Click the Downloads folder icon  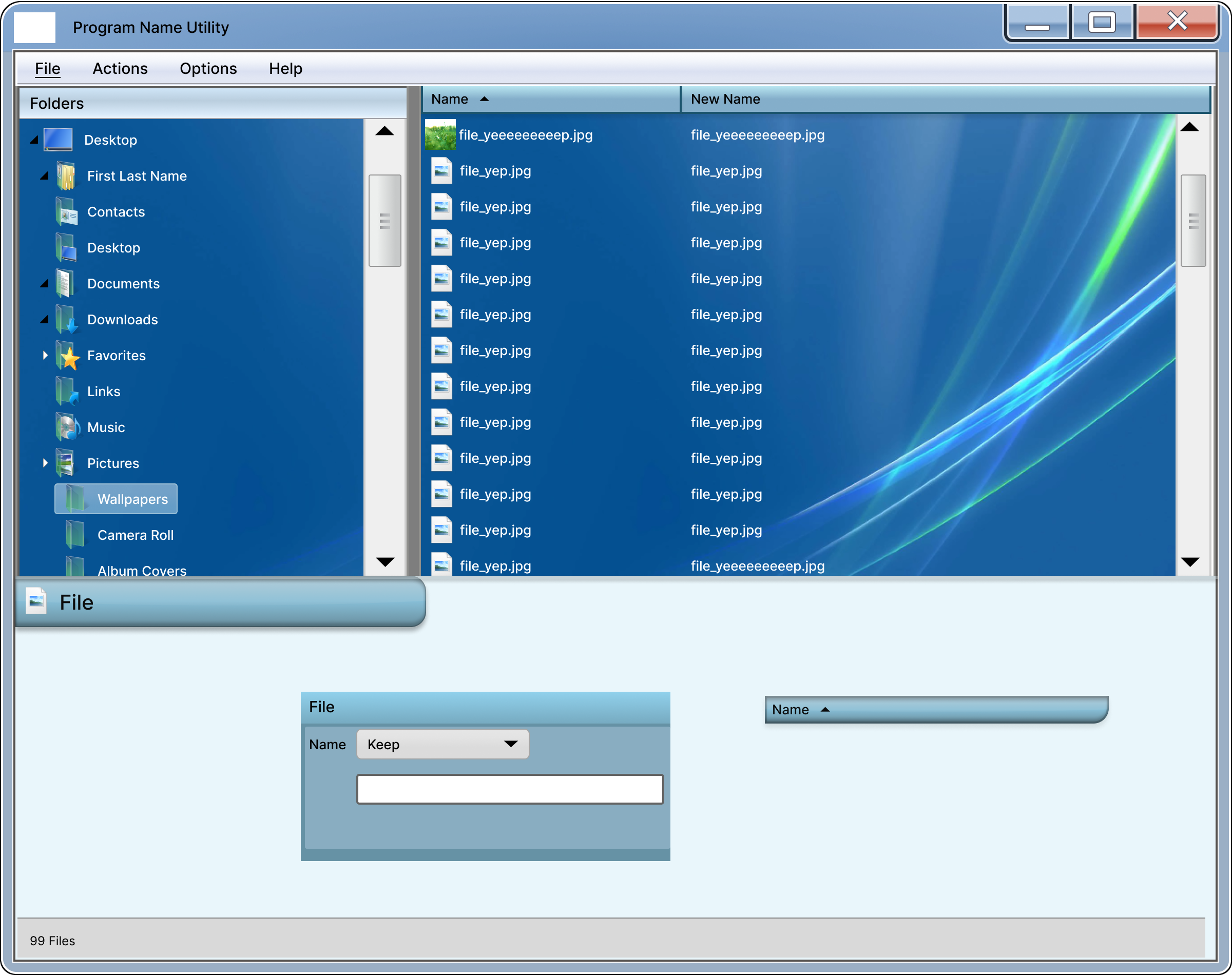[x=66, y=320]
